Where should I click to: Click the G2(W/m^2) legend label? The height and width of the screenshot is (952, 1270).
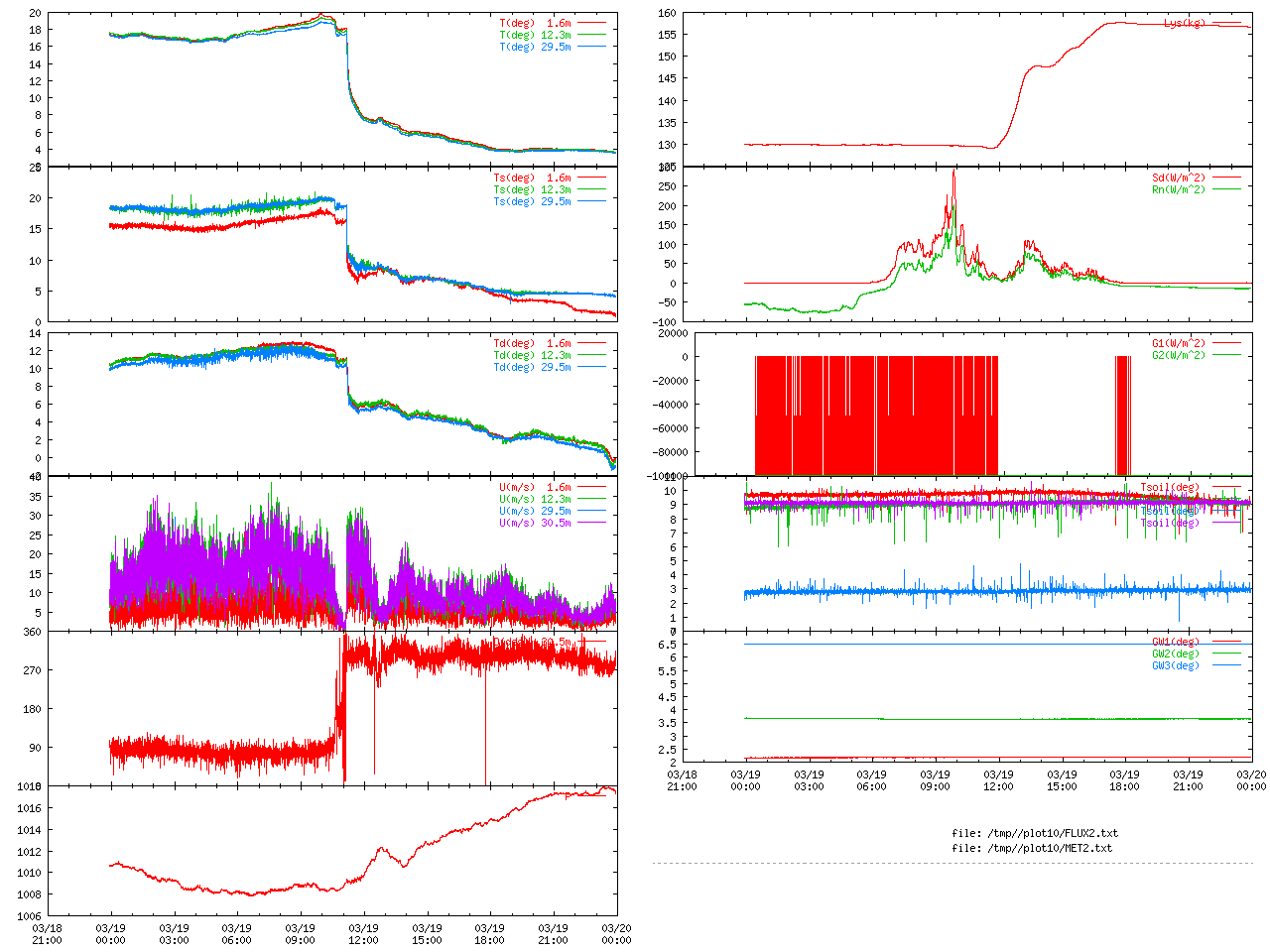1179,355
